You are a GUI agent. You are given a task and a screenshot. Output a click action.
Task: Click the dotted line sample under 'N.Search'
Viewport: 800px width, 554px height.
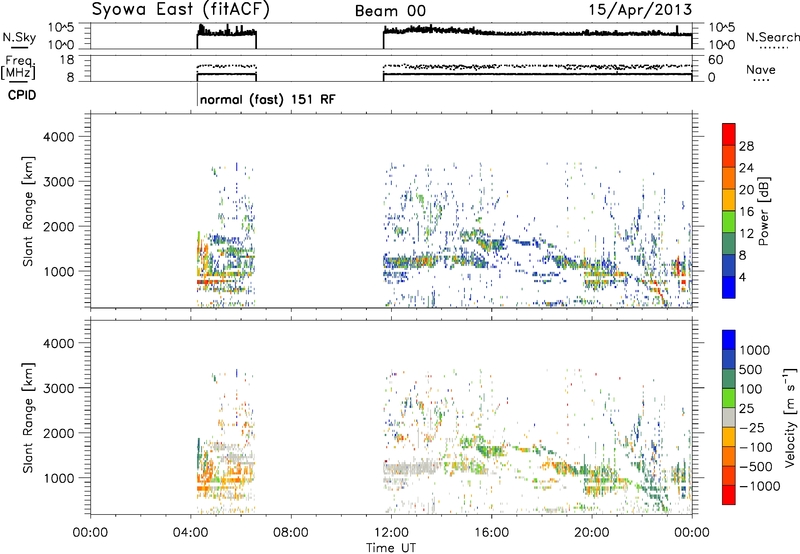774,48
